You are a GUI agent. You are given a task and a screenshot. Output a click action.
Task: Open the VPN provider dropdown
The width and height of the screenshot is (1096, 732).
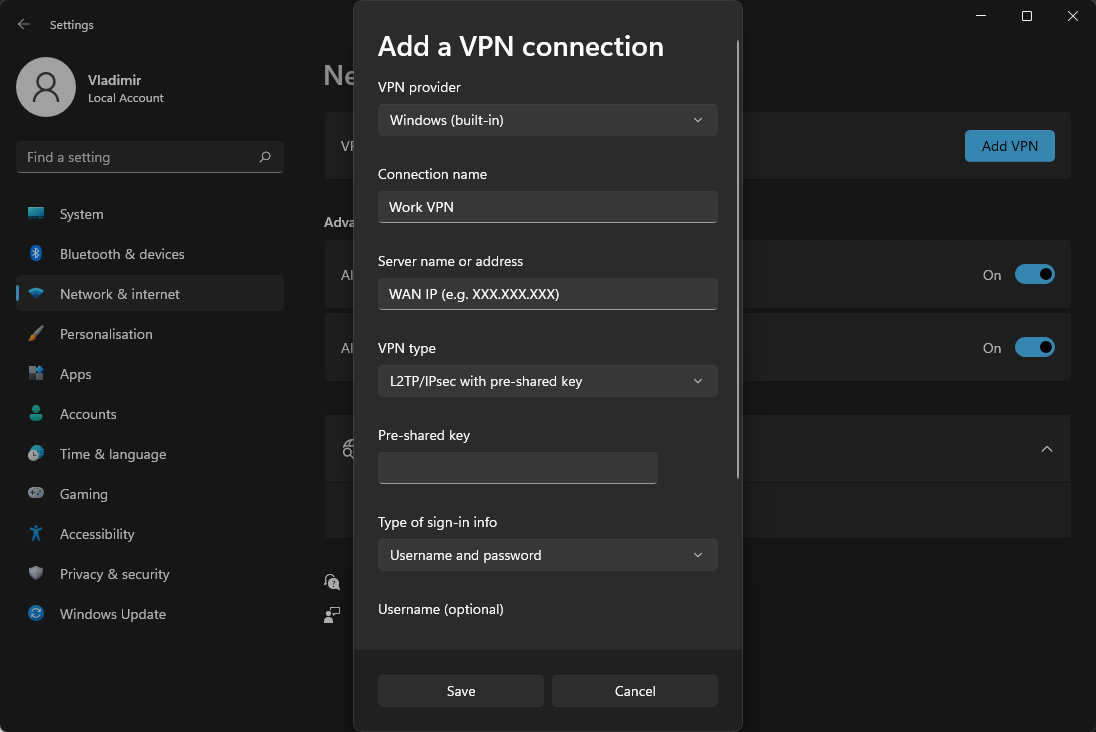547,121
